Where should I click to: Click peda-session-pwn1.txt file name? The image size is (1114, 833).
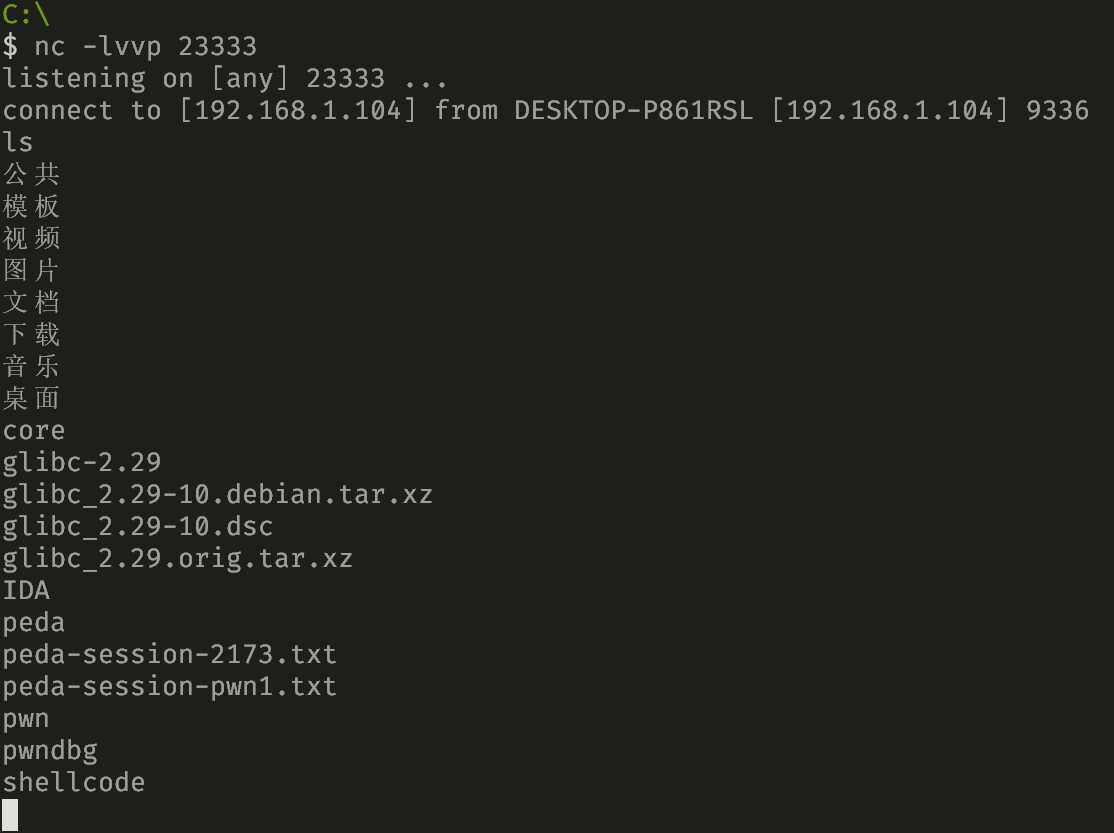169,687
